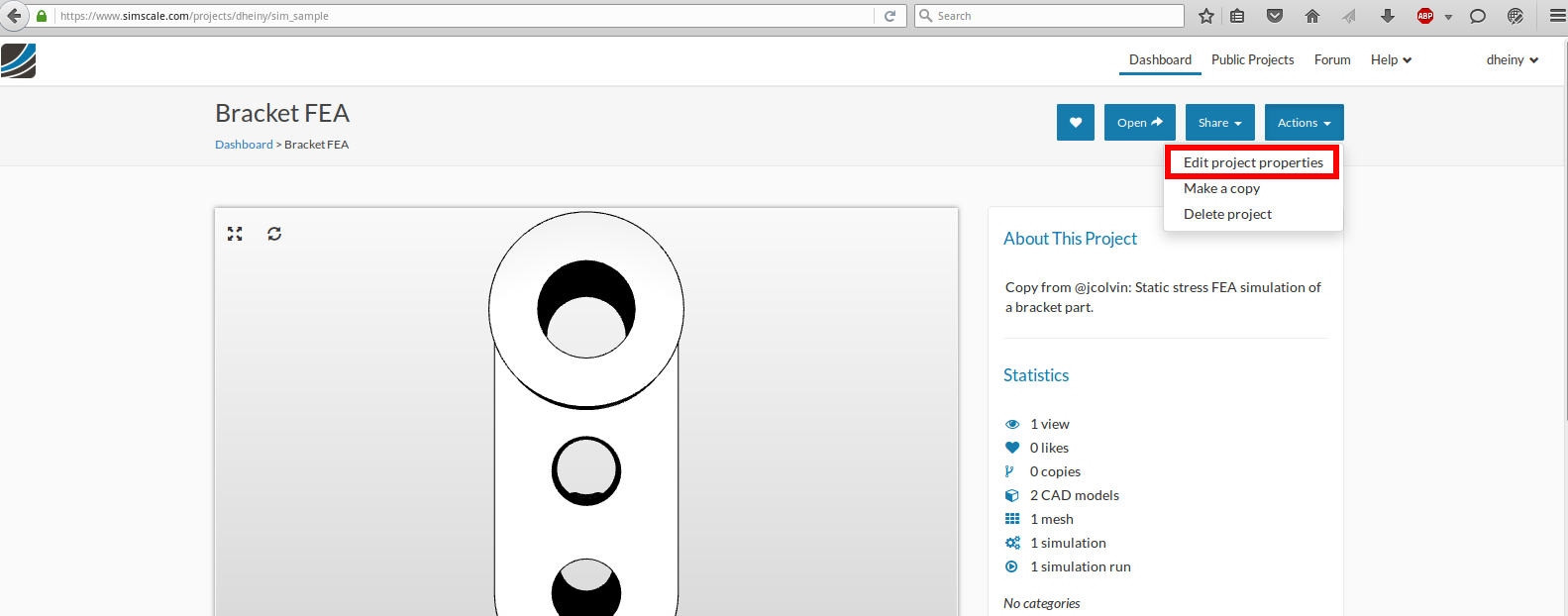Bookmark this page with the star icon

[1205, 16]
